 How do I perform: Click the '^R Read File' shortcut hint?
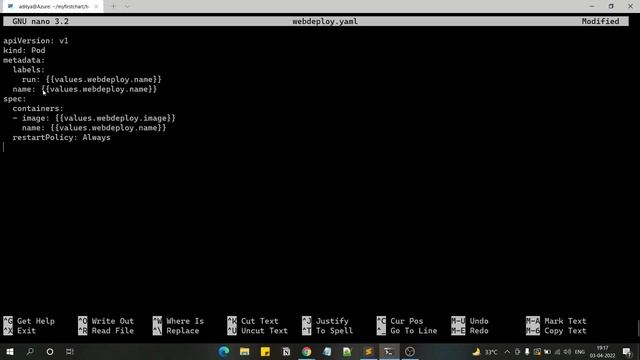tap(106, 331)
